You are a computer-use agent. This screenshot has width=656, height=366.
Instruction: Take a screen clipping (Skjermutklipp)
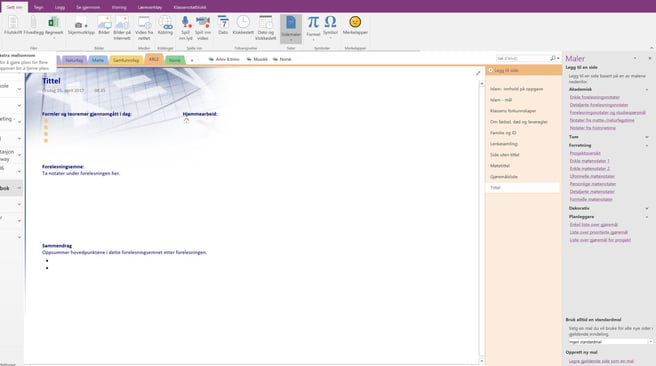tap(81, 26)
